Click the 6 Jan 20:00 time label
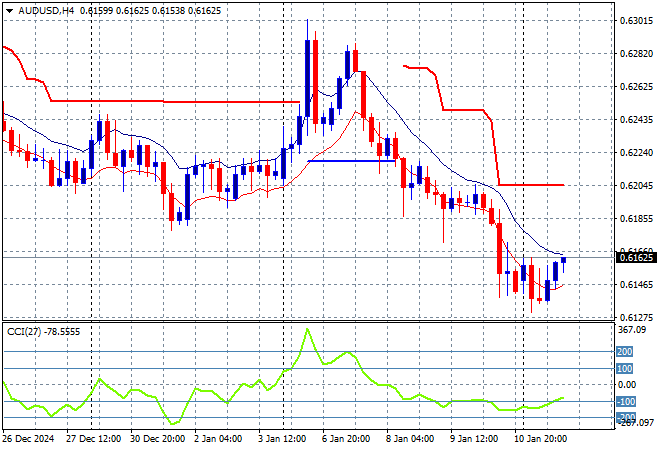 click(346, 439)
